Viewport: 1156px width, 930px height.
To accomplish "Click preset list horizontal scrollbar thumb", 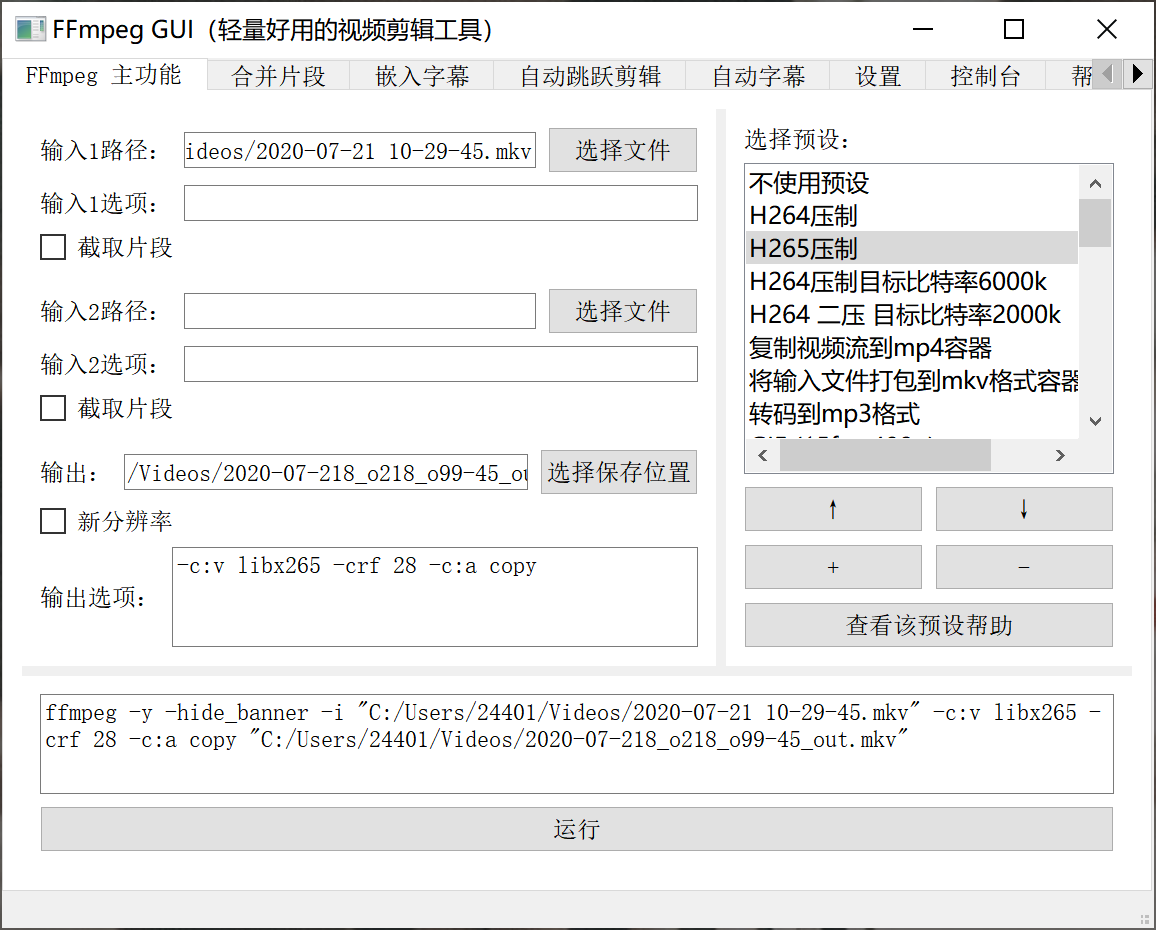I will (x=885, y=456).
